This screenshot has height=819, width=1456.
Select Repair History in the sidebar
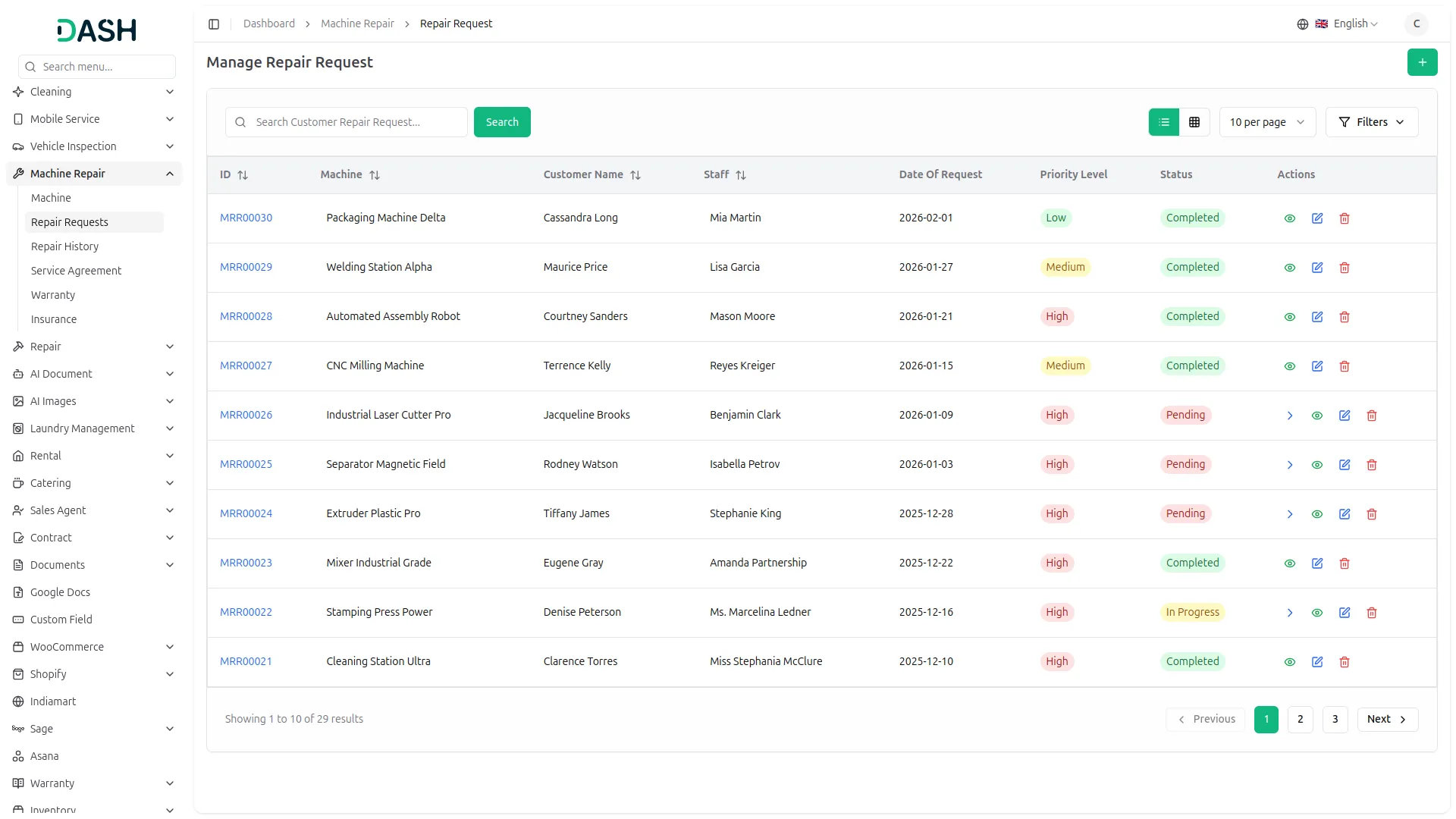(x=65, y=246)
